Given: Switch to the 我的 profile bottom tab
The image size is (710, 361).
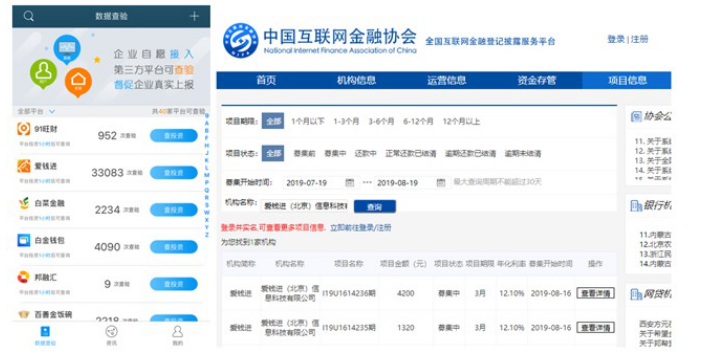Looking at the screenshot, I should coord(178,336).
